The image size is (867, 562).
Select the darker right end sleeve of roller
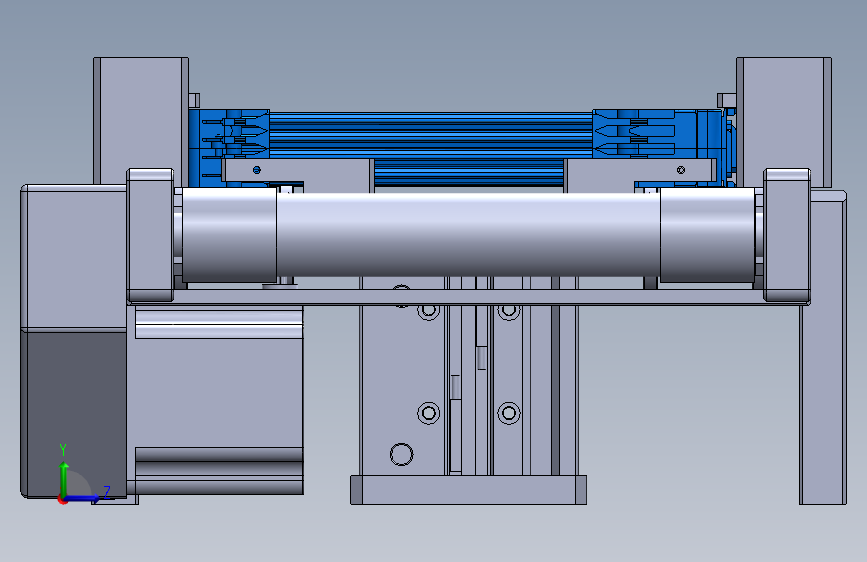click(707, 235)
